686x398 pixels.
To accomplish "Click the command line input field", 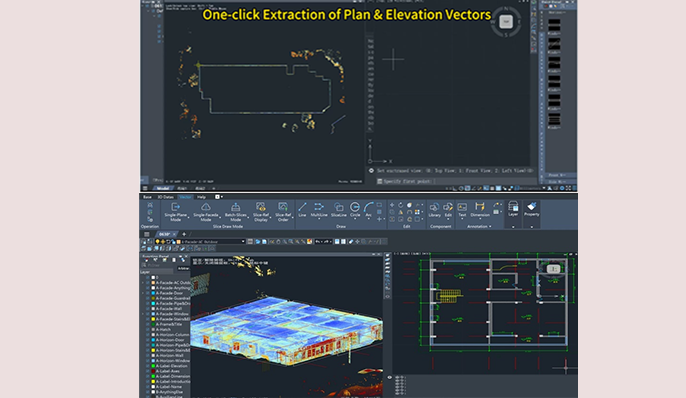I will (458, 181).
